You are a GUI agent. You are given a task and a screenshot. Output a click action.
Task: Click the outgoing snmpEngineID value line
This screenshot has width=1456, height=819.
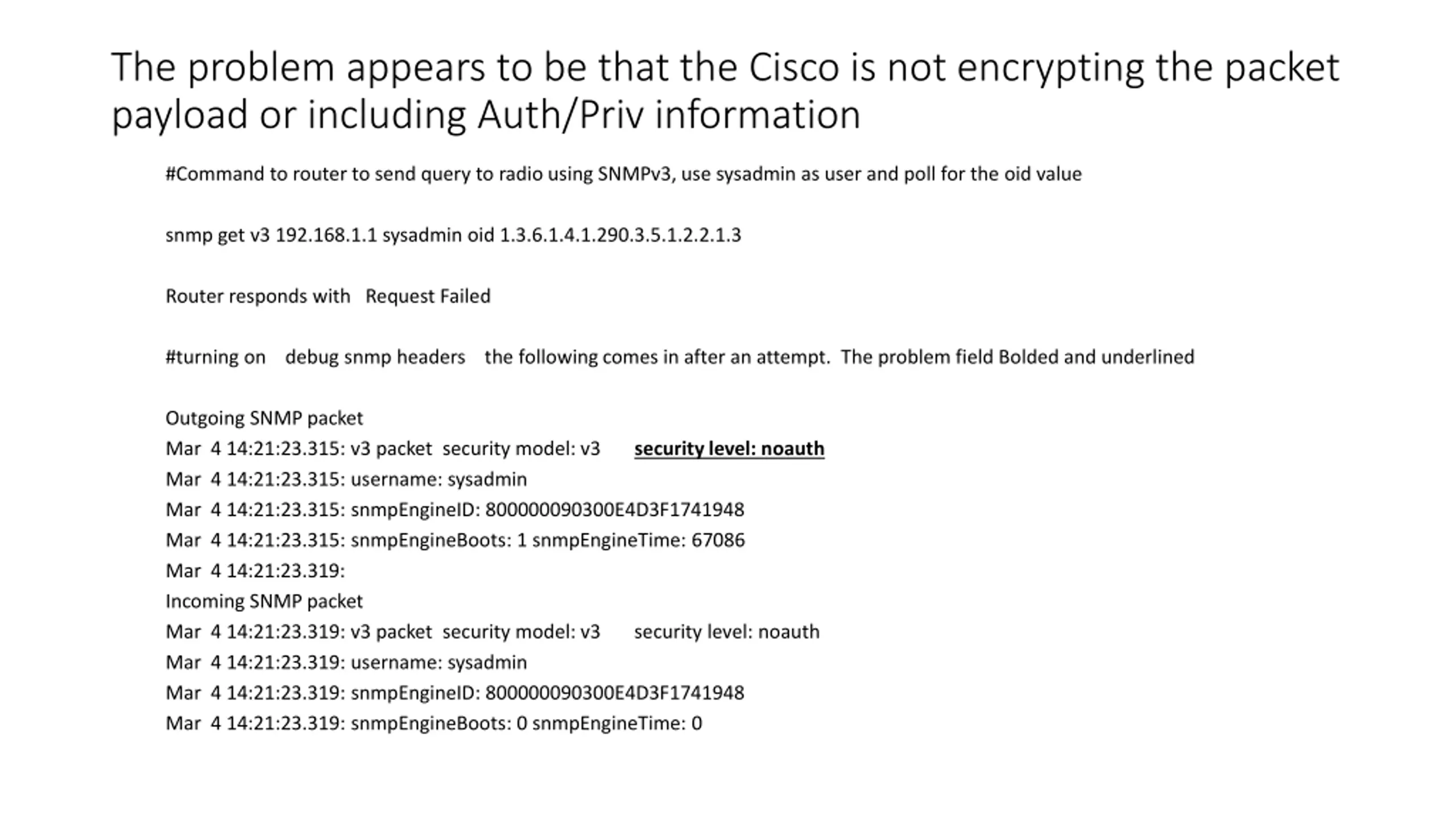454,510
